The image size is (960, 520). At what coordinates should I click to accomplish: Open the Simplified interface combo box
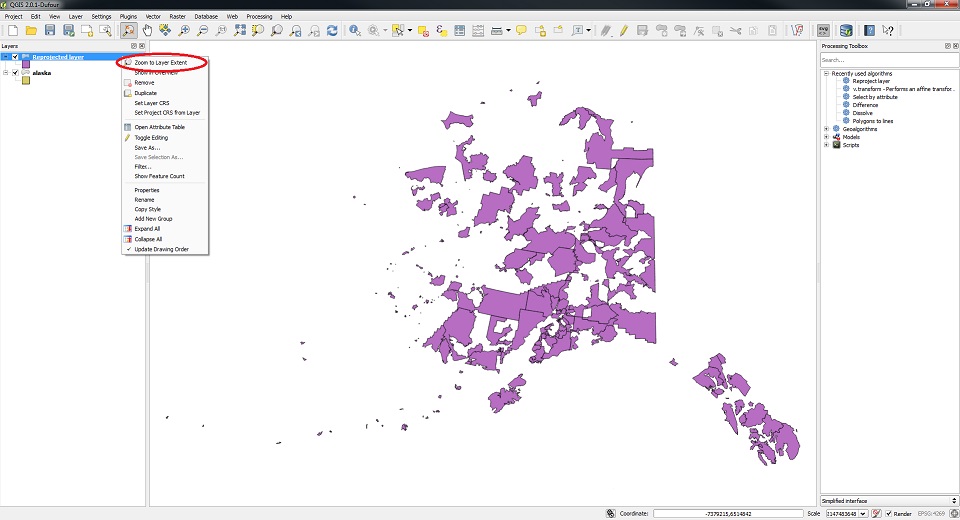coord(889,500)
